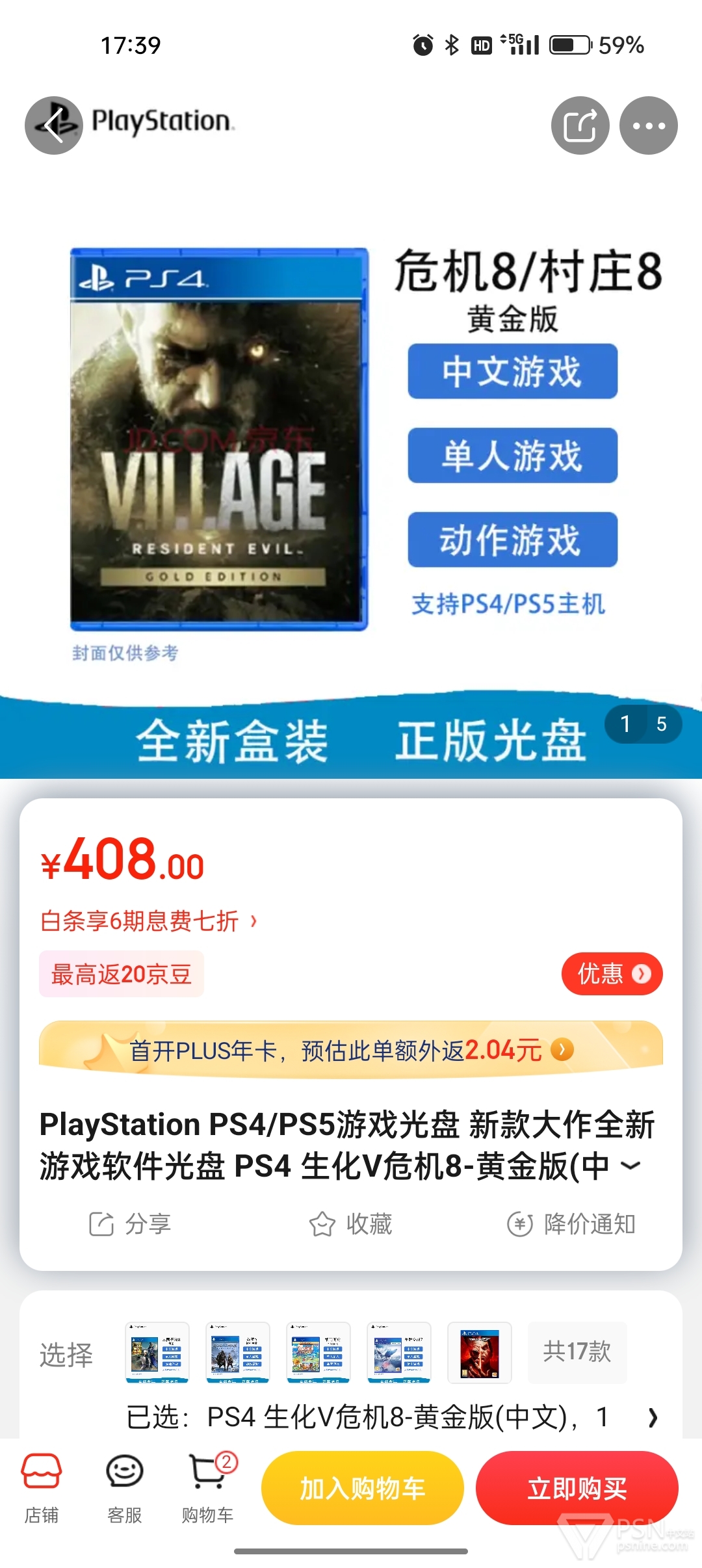Screen dimensions: 702x1568
Task: Select the Tekken cover variant thumbnail
Action: pyautogui.click(x=480, y=1353)
